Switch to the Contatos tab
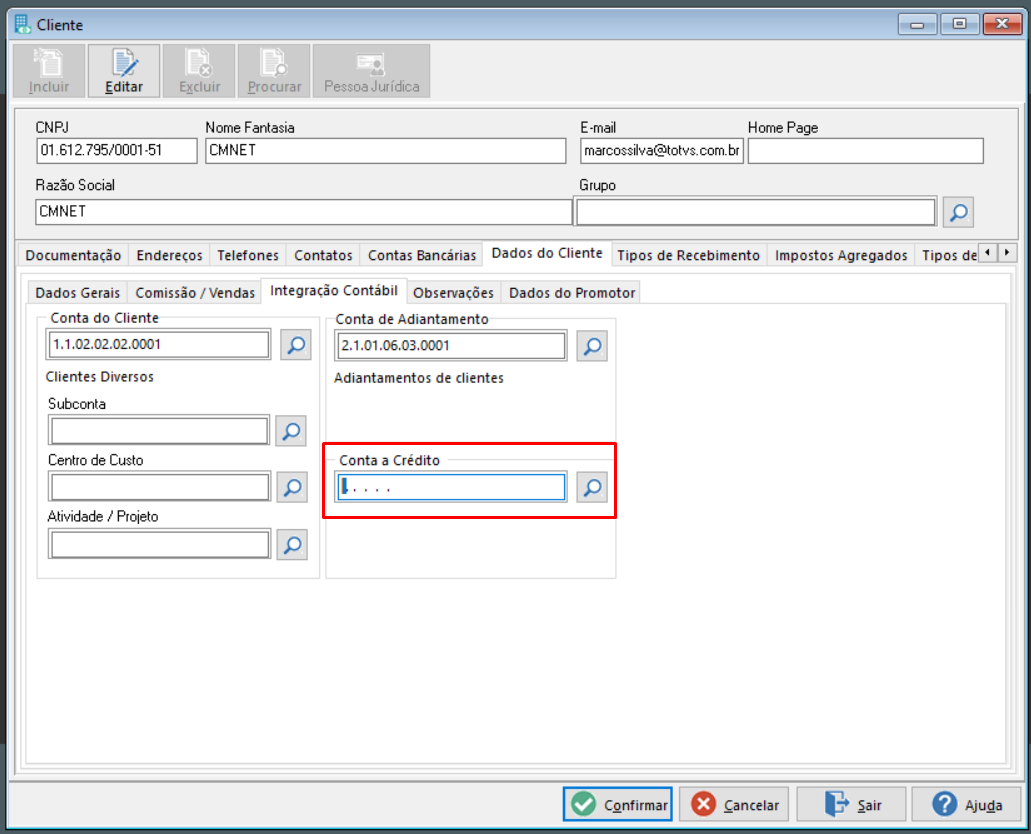The height and width of the screenshot is (834, 1031). [x=323, y=255]
